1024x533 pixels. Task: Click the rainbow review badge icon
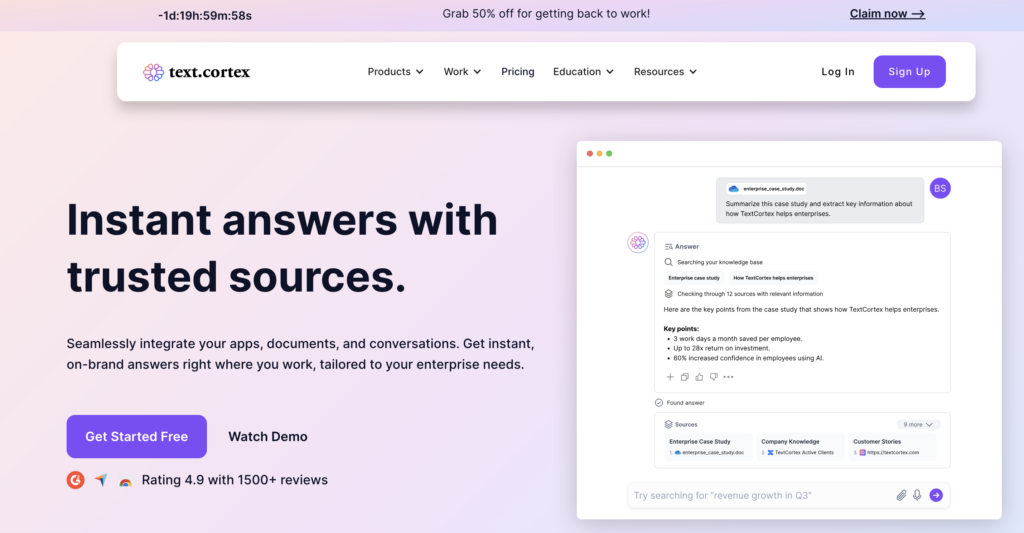125,482
